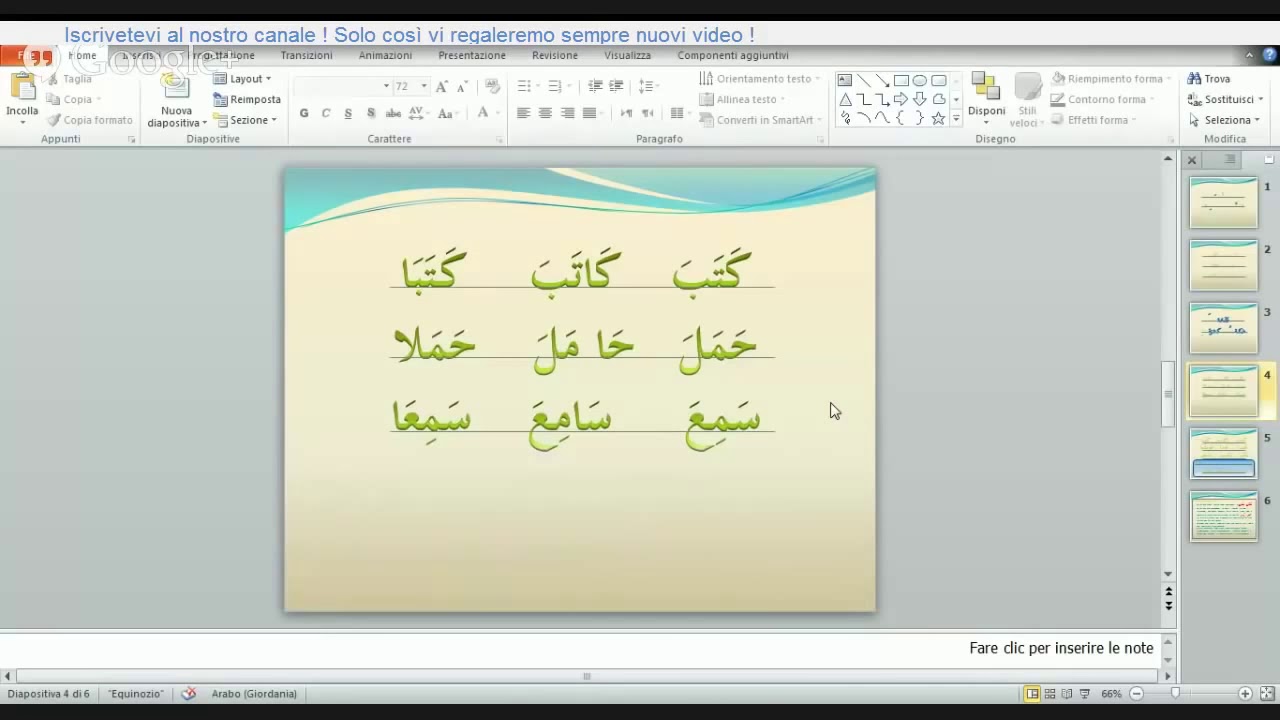
Task: Click Reimposta slide button
Action: pos(247,99)
